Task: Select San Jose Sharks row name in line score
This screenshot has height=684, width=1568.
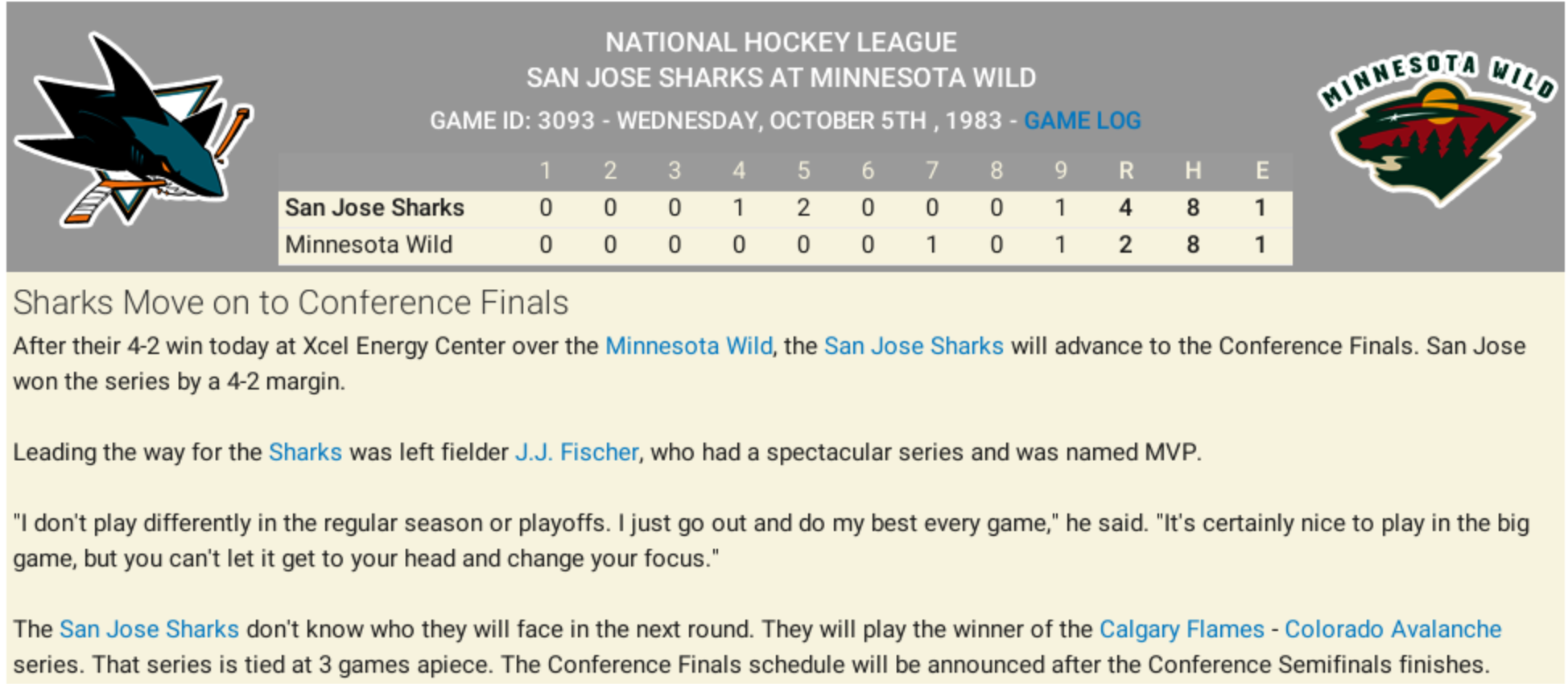Action: point(374,208)
